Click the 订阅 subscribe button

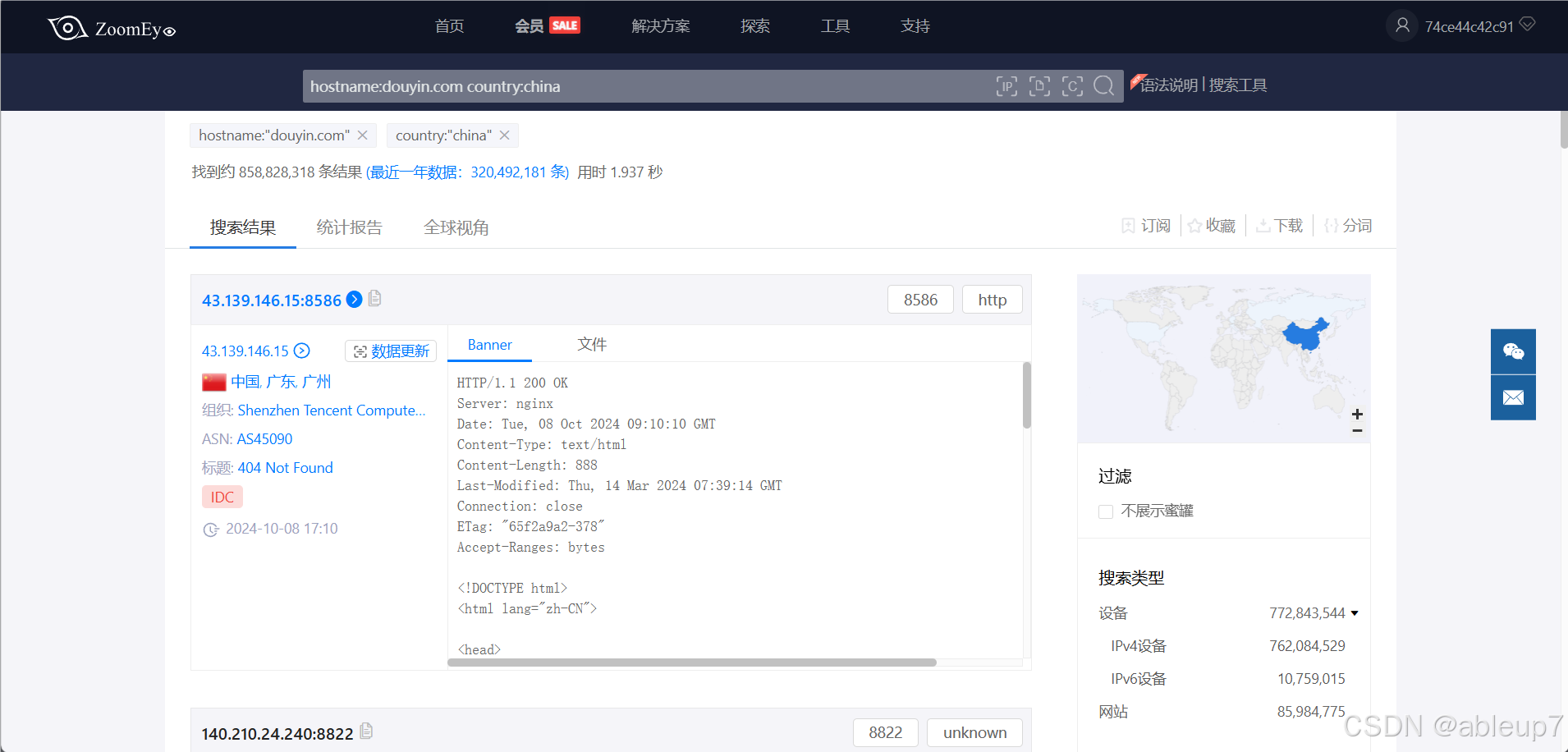point(1146,226)
